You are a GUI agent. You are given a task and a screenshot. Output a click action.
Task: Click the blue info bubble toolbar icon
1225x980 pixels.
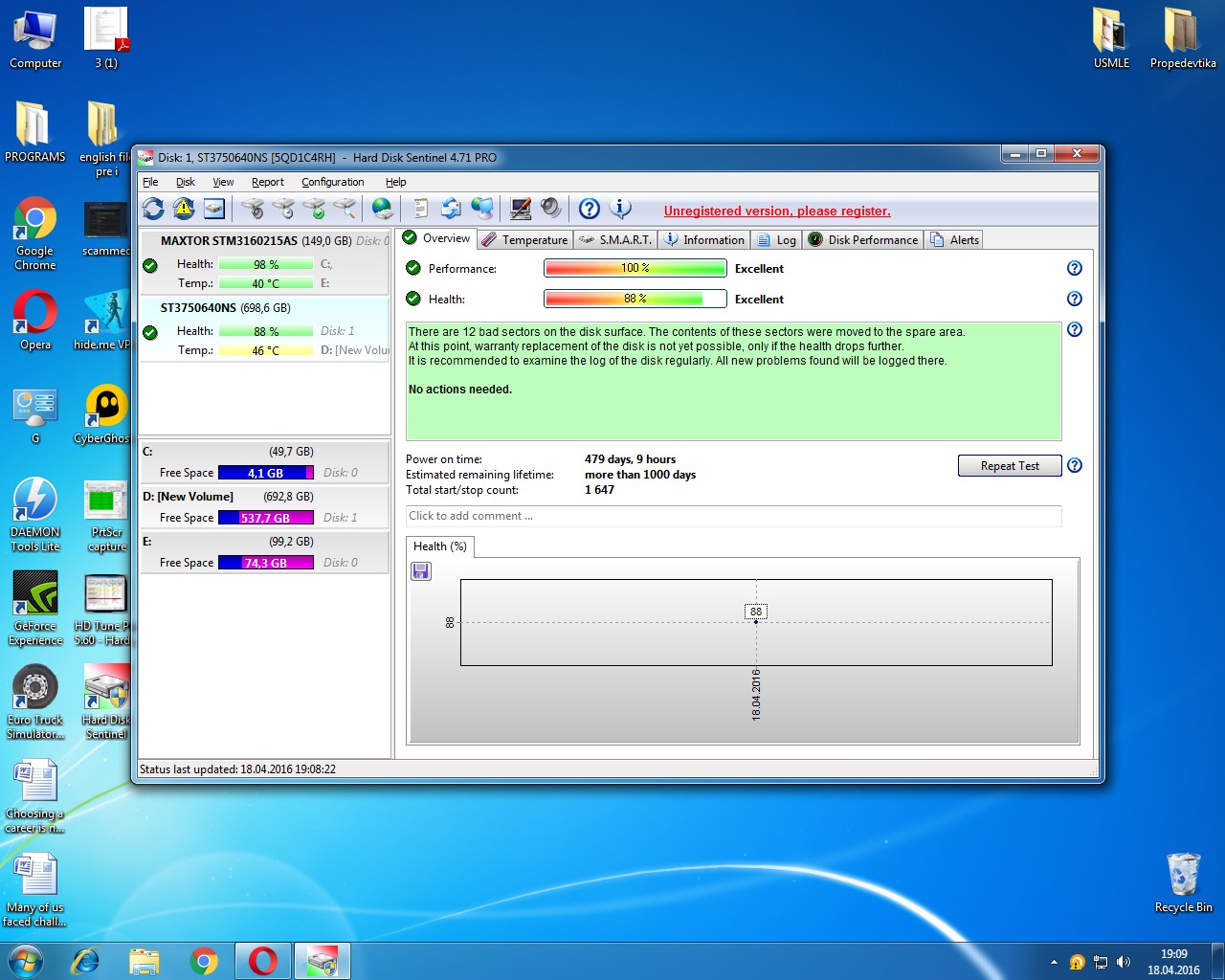point(620,209)
